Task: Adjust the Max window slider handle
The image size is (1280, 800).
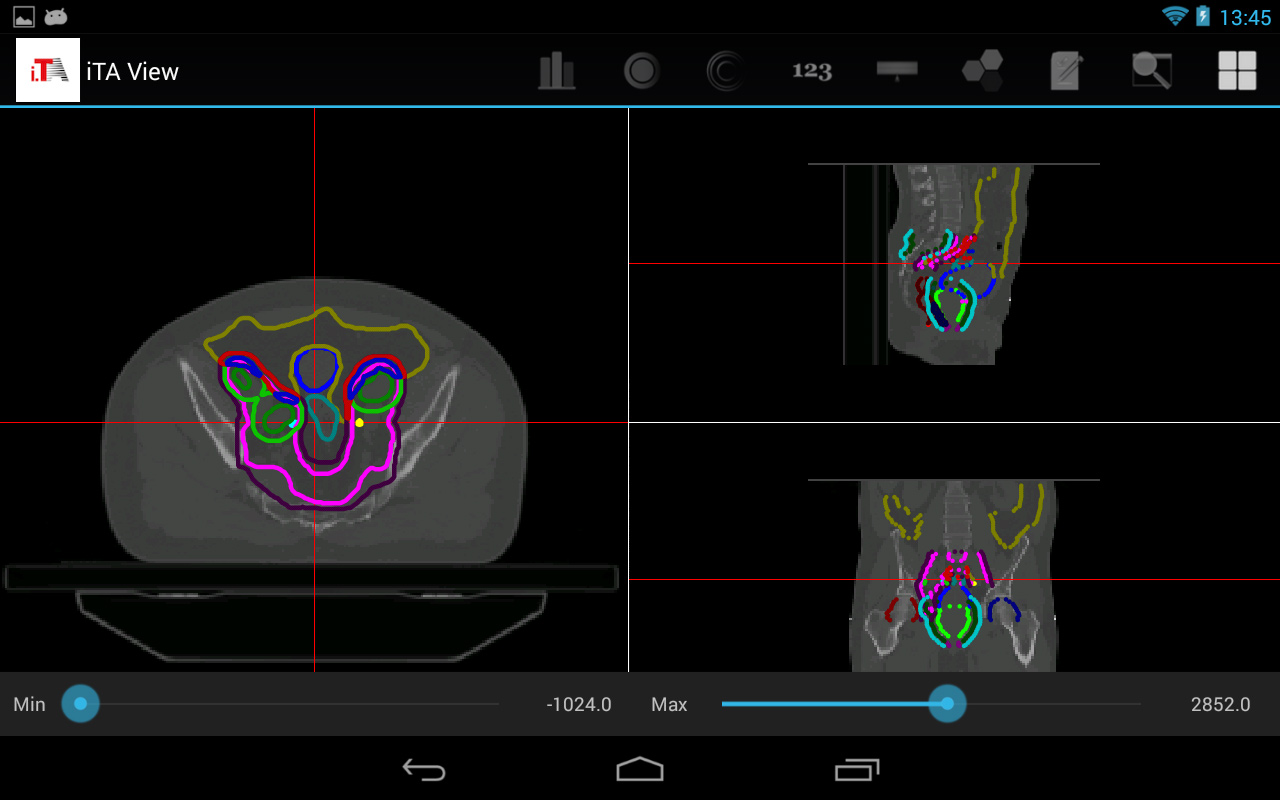Action: point(947,704)
